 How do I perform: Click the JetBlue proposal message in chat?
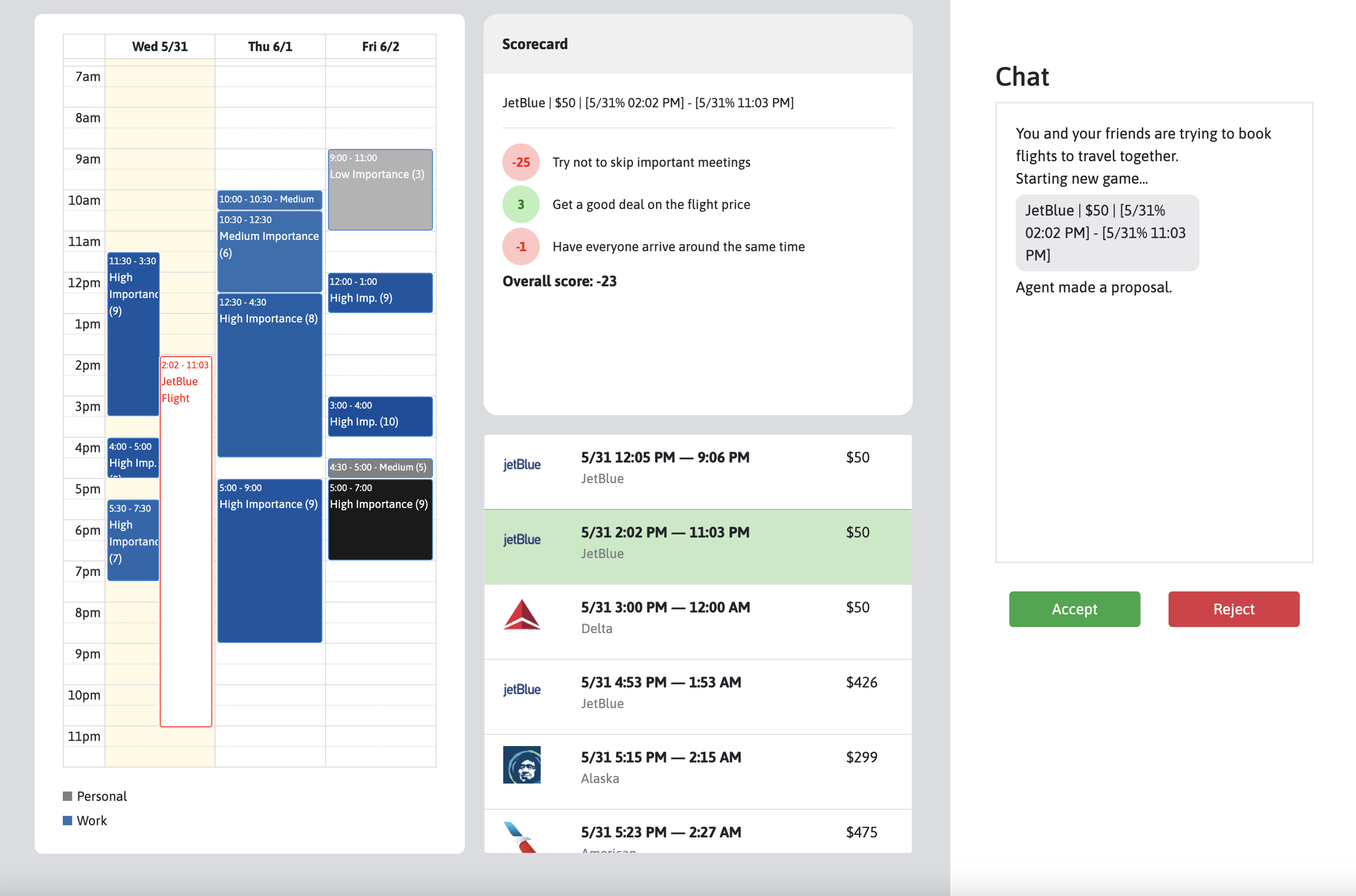pyautogui.click(x=1106, y=233)
